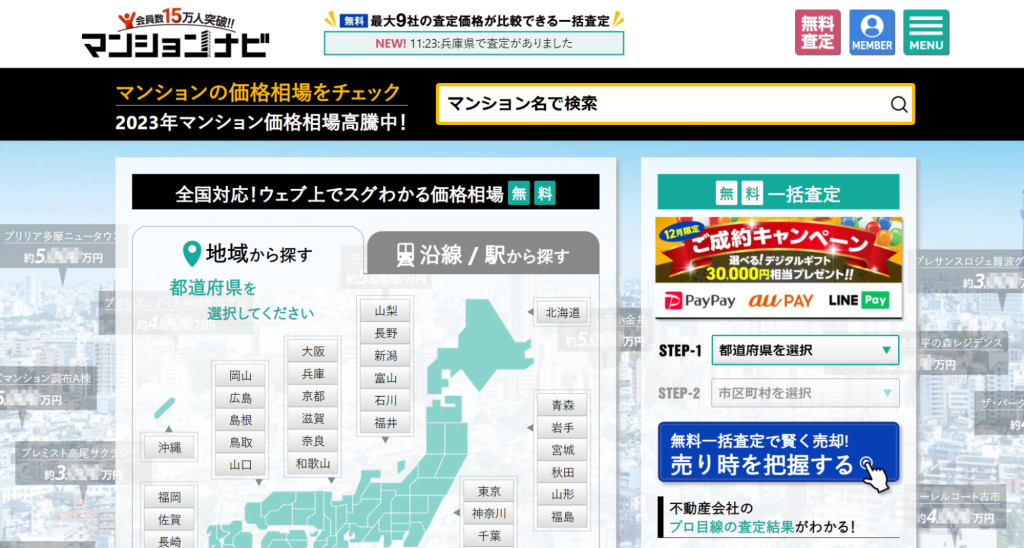1024x548 pixels.
Task: Select 青森 prefecture button
Action: pos(562,405)
